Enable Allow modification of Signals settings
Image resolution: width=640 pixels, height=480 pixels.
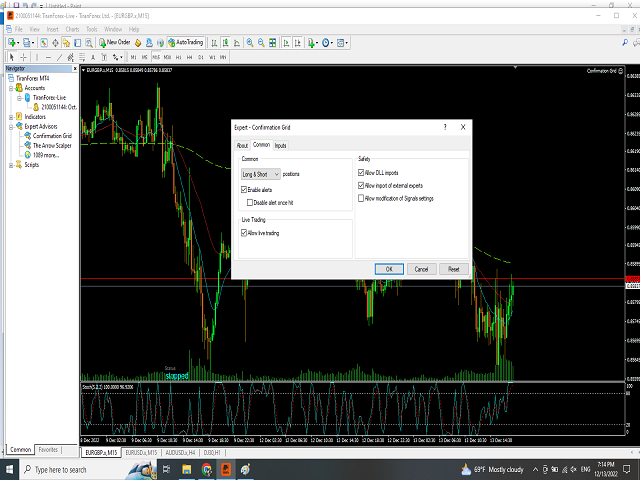click(x=361, y=198)
